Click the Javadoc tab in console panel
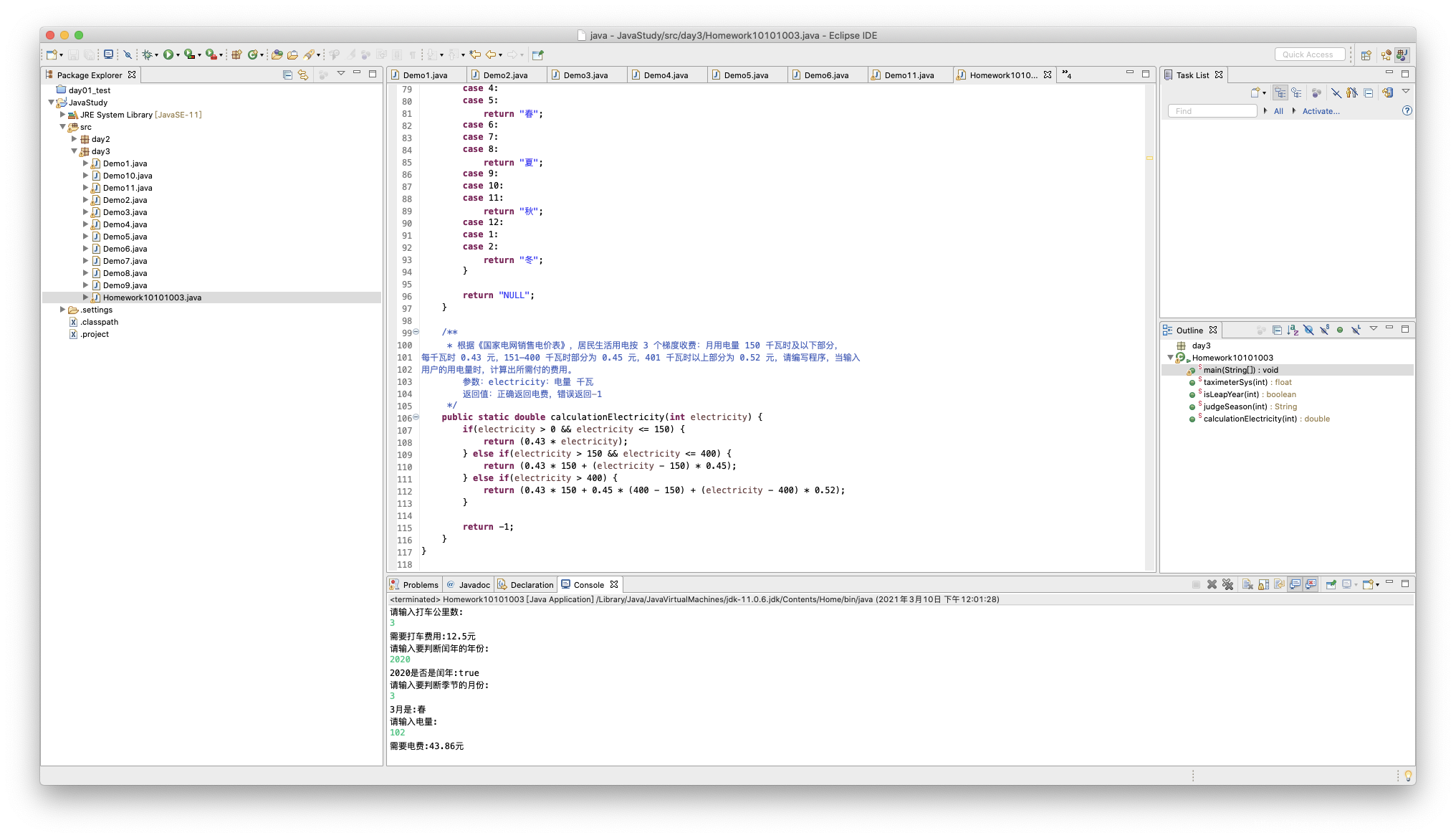 tap(472, 584)
